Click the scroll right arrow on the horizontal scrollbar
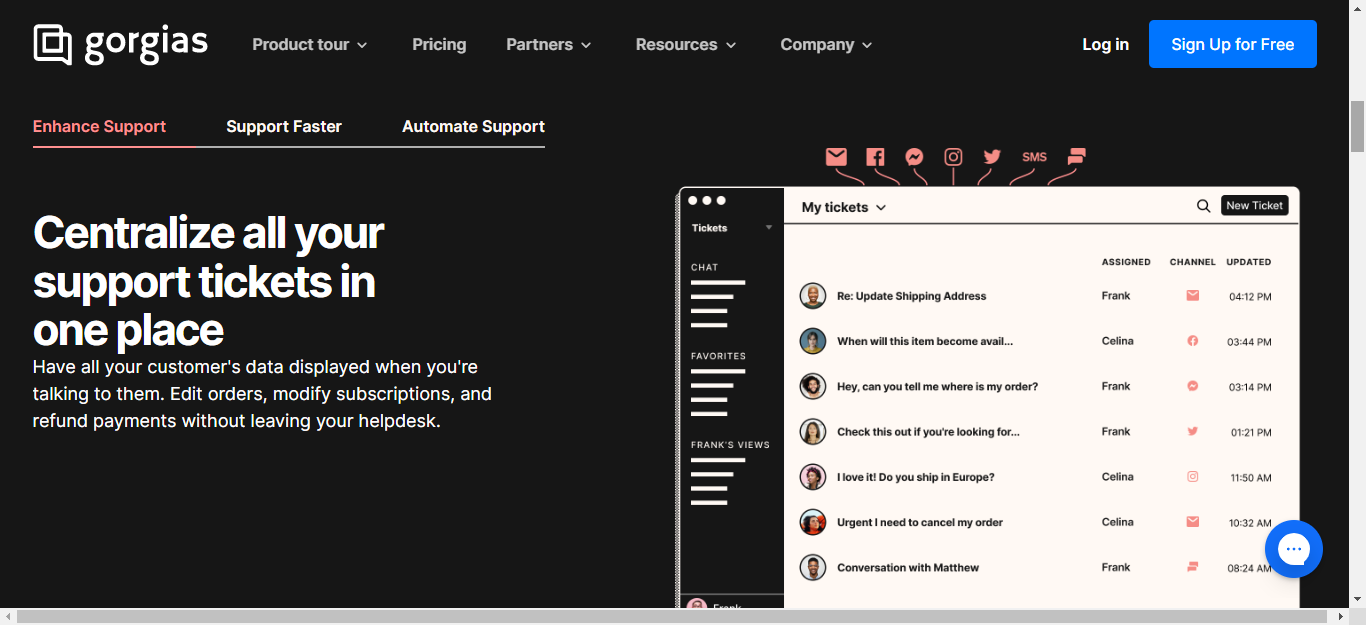1366x625 pixels. click(1340, 617)
